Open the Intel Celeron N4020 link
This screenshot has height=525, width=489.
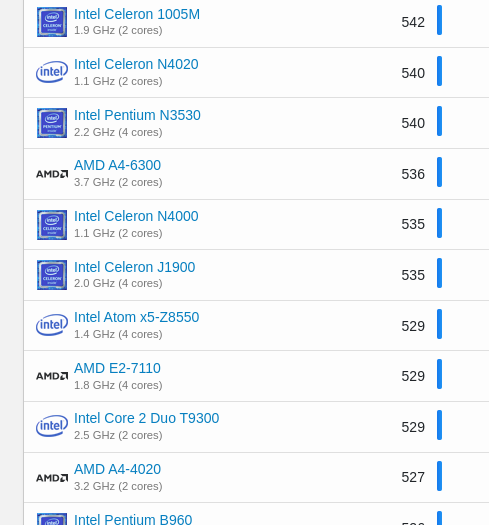pyautogui.click(x=136, y=64)
